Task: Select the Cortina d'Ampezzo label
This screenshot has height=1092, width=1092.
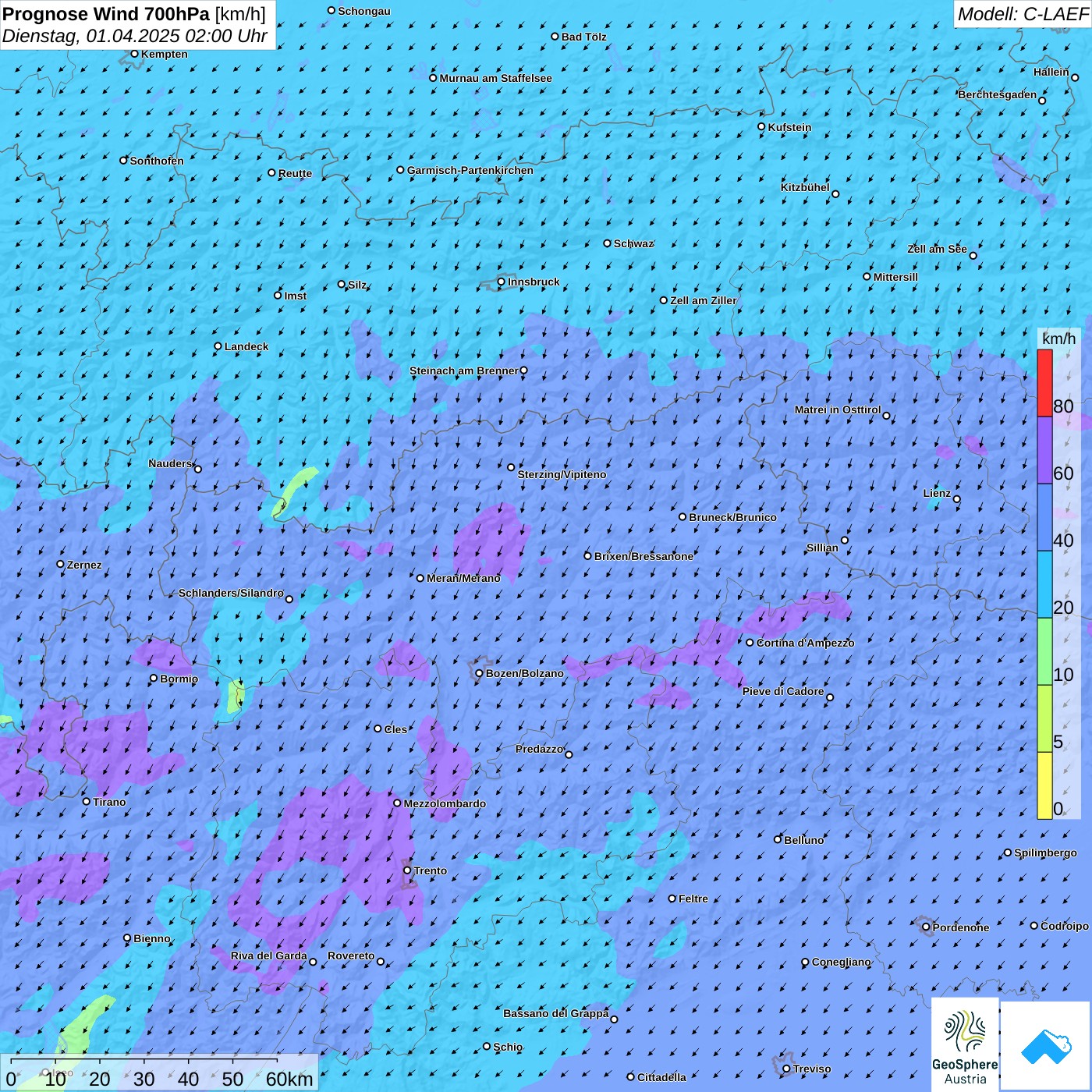Action: pyautogui.click(x=805, y=643)
